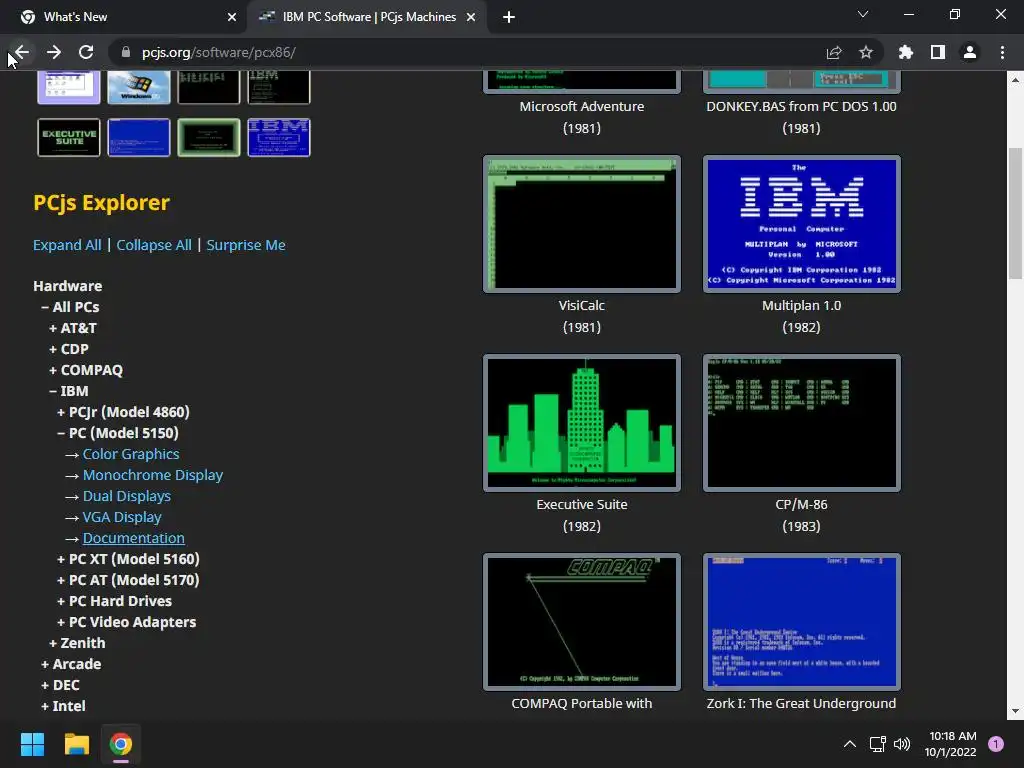
Task: Open network settings tray icon
Action: [878, 744]
